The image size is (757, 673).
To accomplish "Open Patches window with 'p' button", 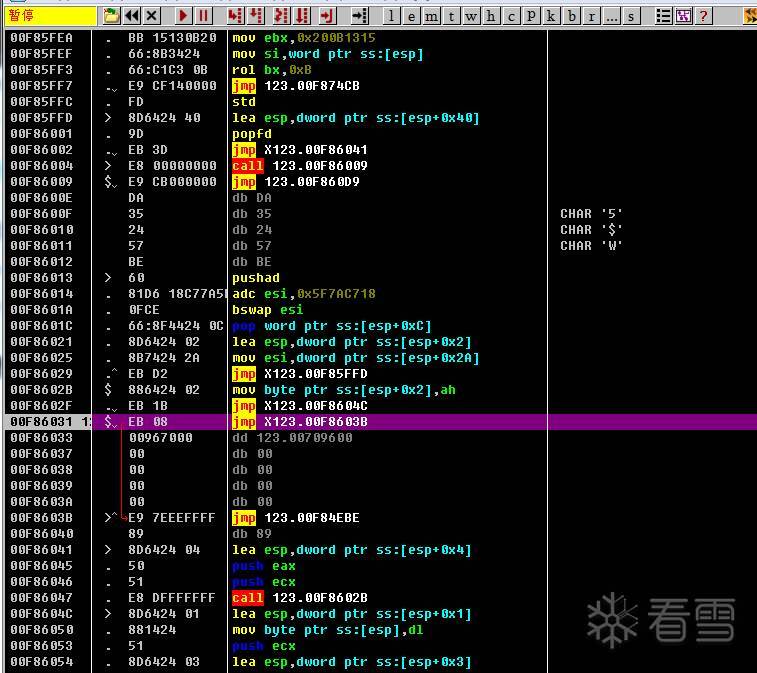I will [x=531, y=16].
